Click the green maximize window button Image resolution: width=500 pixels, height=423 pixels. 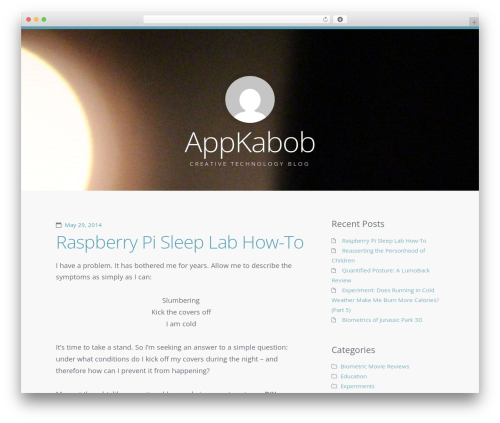click(x=44, y=19)
